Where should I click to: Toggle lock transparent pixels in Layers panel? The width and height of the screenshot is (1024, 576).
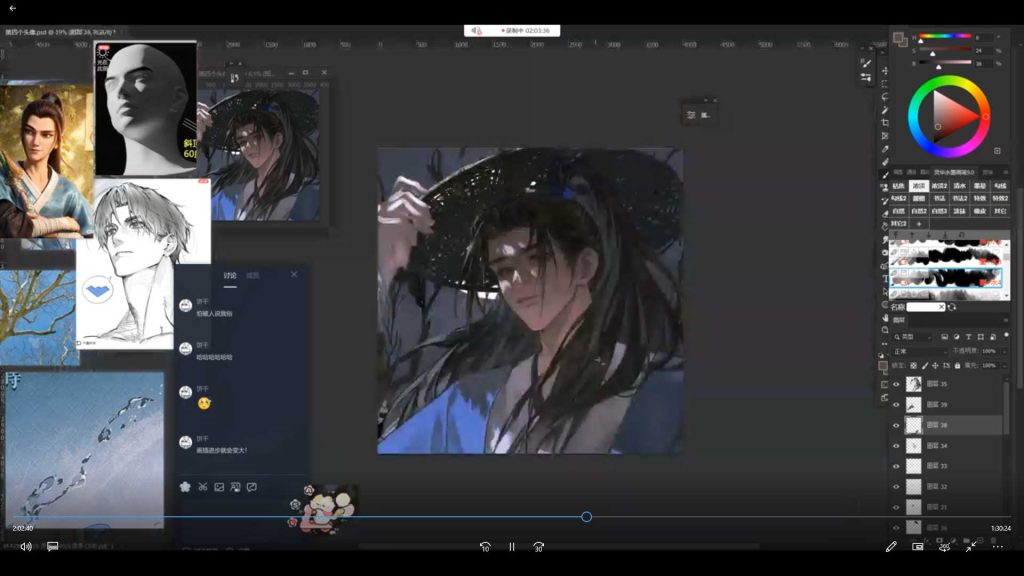tap(914, 366)
